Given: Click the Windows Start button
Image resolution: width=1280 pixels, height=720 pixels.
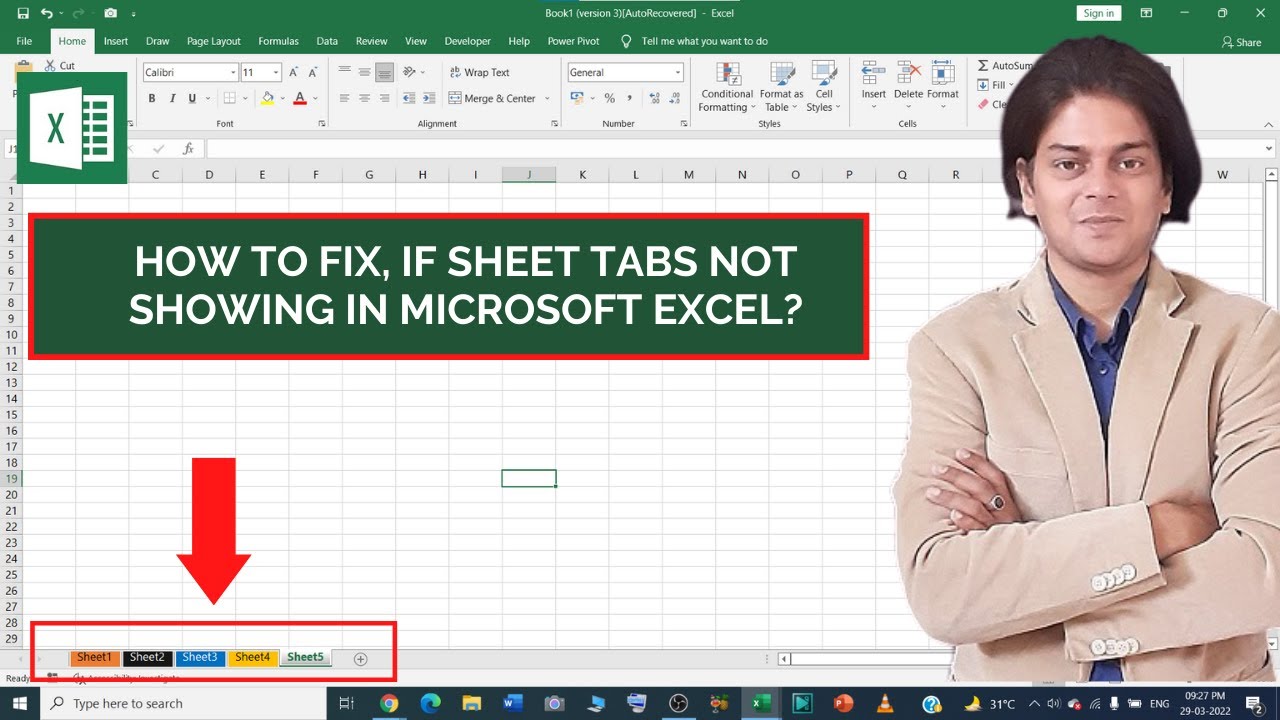Looking at the screenshot, I should [20, 704].
